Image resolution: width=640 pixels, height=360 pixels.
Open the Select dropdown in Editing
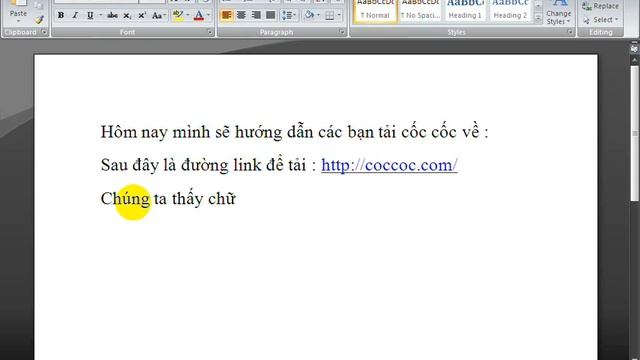600,20
